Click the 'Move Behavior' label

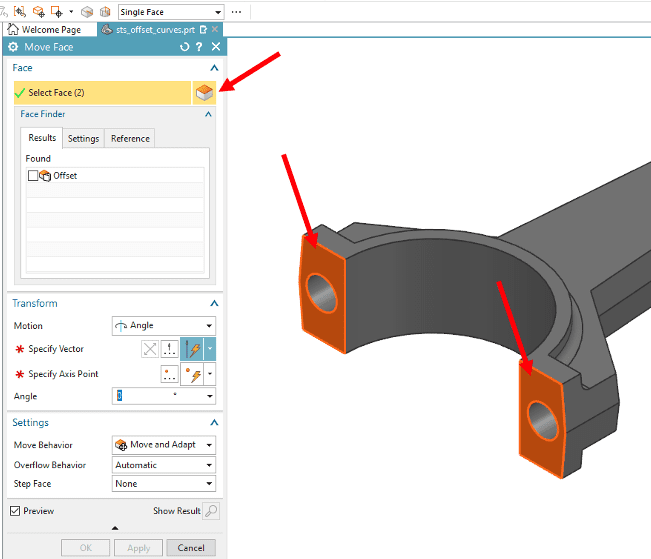point(43,445)
